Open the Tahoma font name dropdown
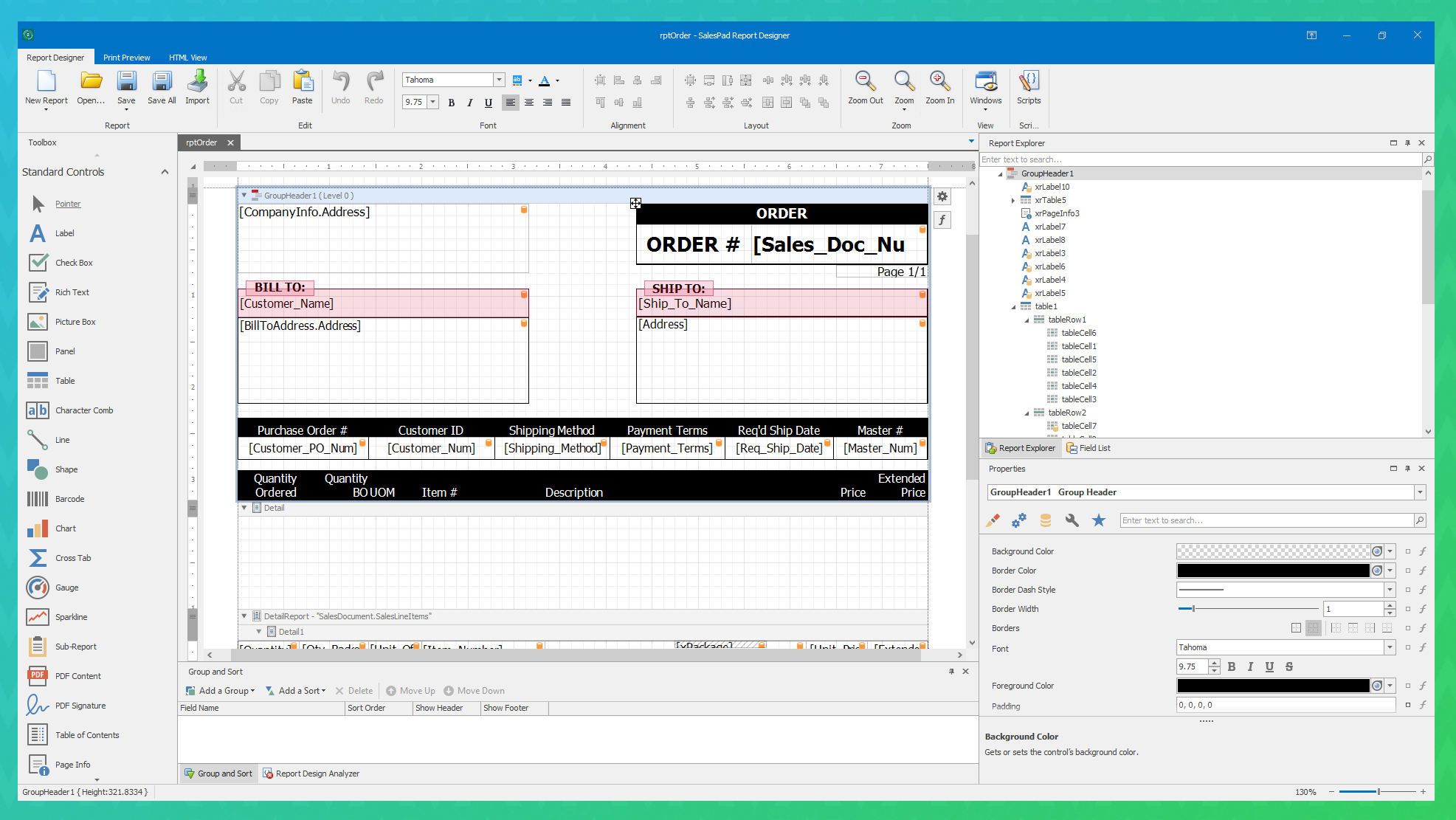 pyautogui.click(x=500, y=80)
